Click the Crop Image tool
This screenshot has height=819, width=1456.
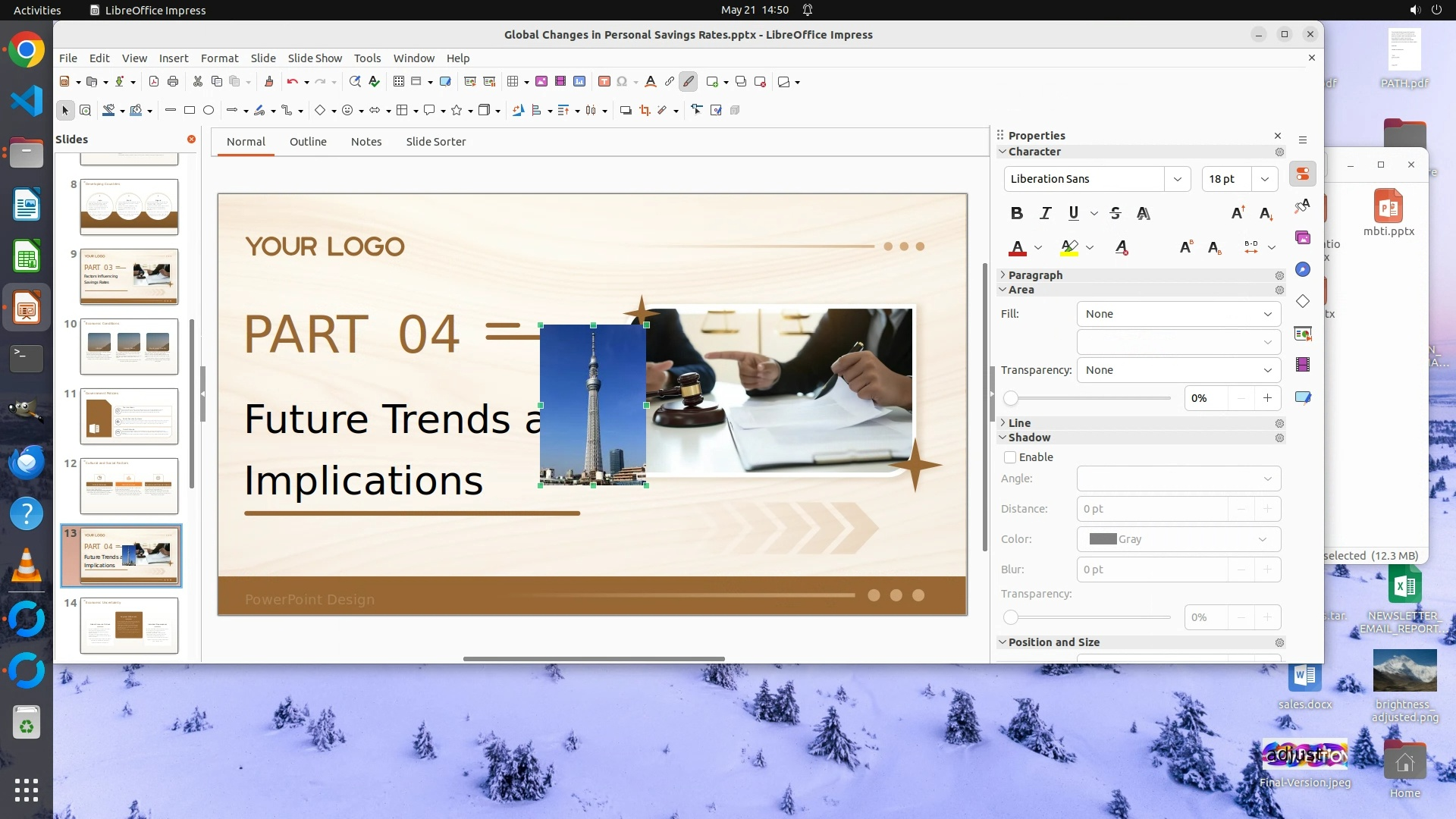tap(645, 111)
